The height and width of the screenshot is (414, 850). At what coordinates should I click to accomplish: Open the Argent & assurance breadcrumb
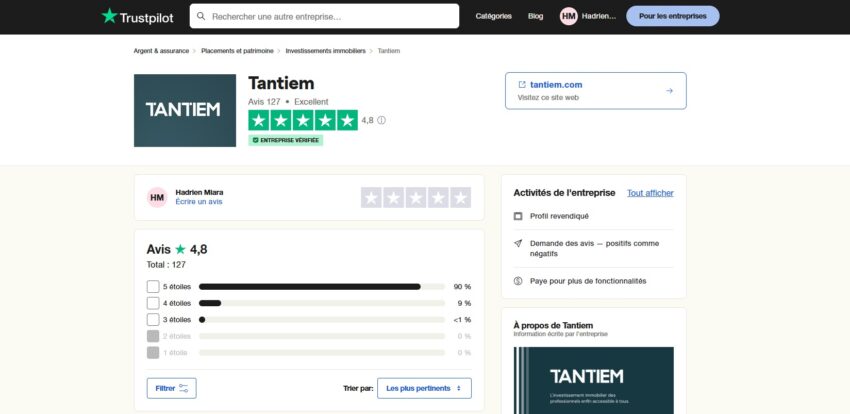point(161,51)
